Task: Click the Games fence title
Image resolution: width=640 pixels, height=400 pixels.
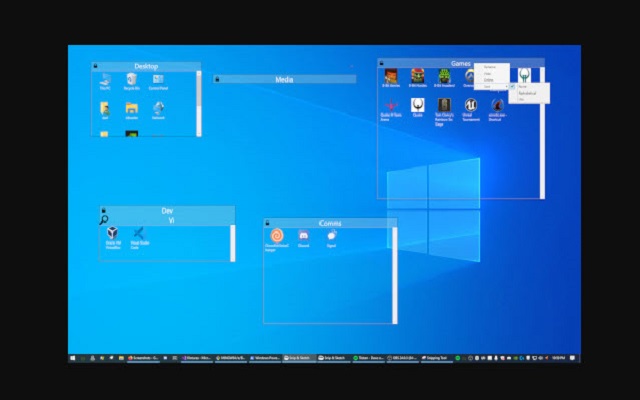Action: coord(460,63)
